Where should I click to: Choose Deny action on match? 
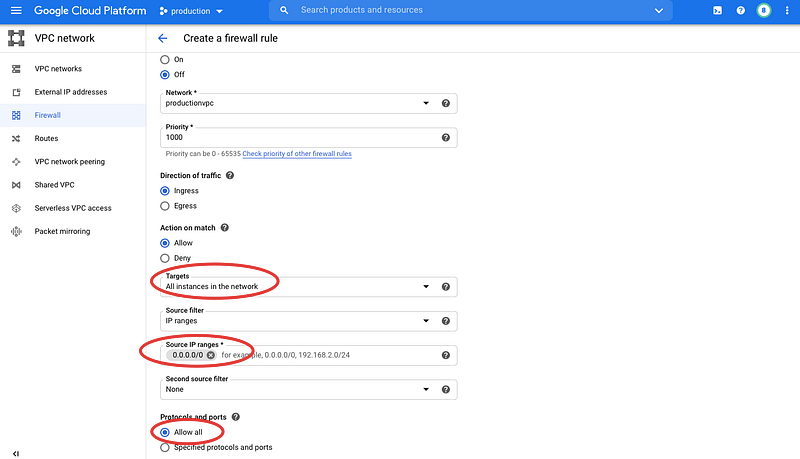(x=165, y=258)
